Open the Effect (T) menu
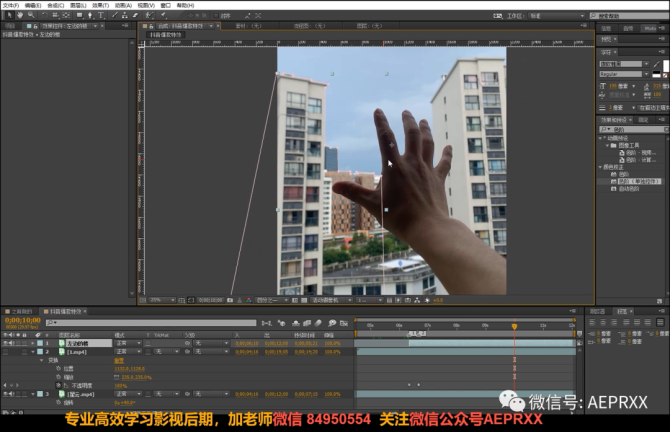670x432 pixels. tap(100, 5)
